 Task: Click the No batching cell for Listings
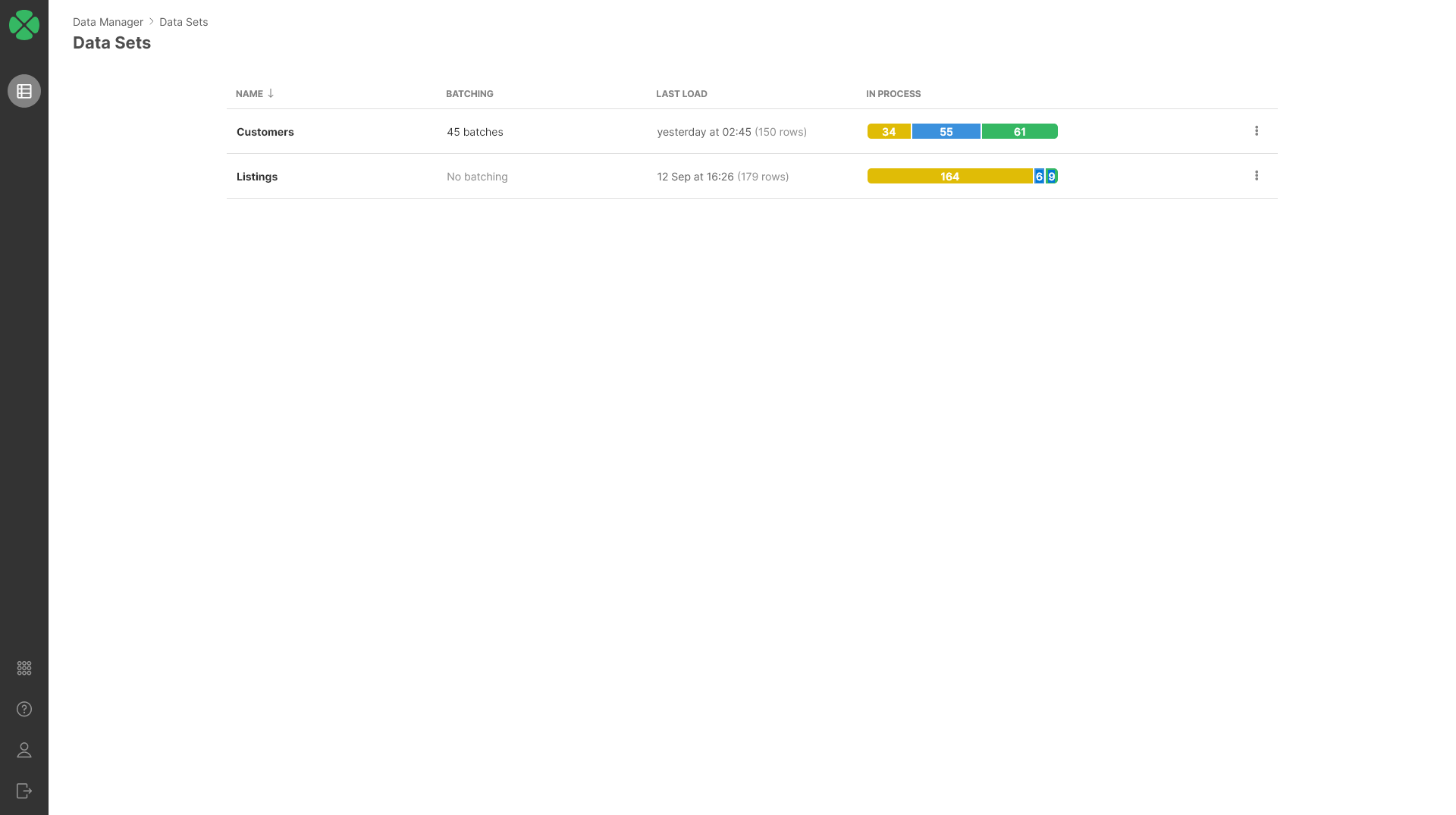[477, 176]
